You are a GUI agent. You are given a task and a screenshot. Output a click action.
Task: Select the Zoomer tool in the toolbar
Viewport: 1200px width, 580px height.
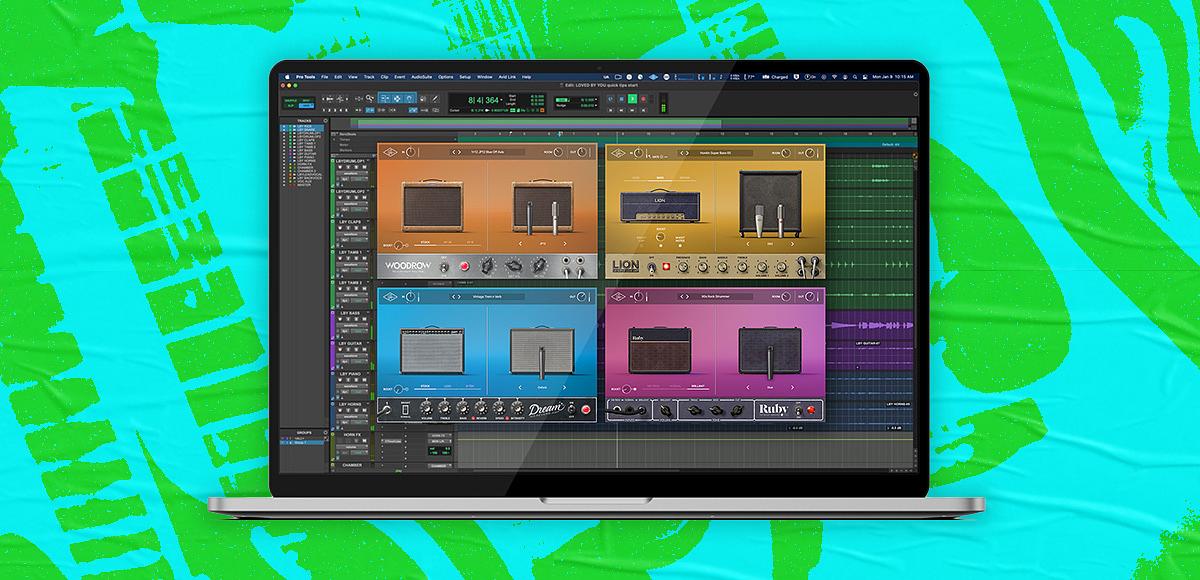click(x=369, y=98)
